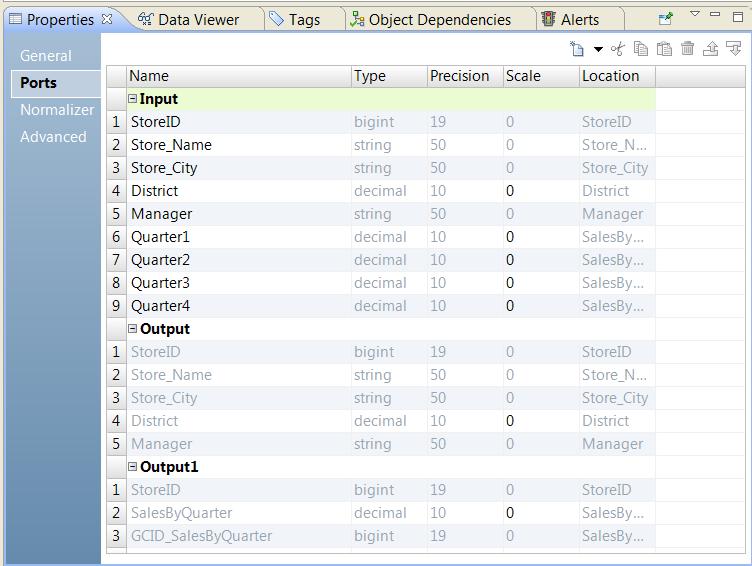This screenshot has width=752, height=566.
Task: Select the Advanced section
Action: tap(53, 137)
